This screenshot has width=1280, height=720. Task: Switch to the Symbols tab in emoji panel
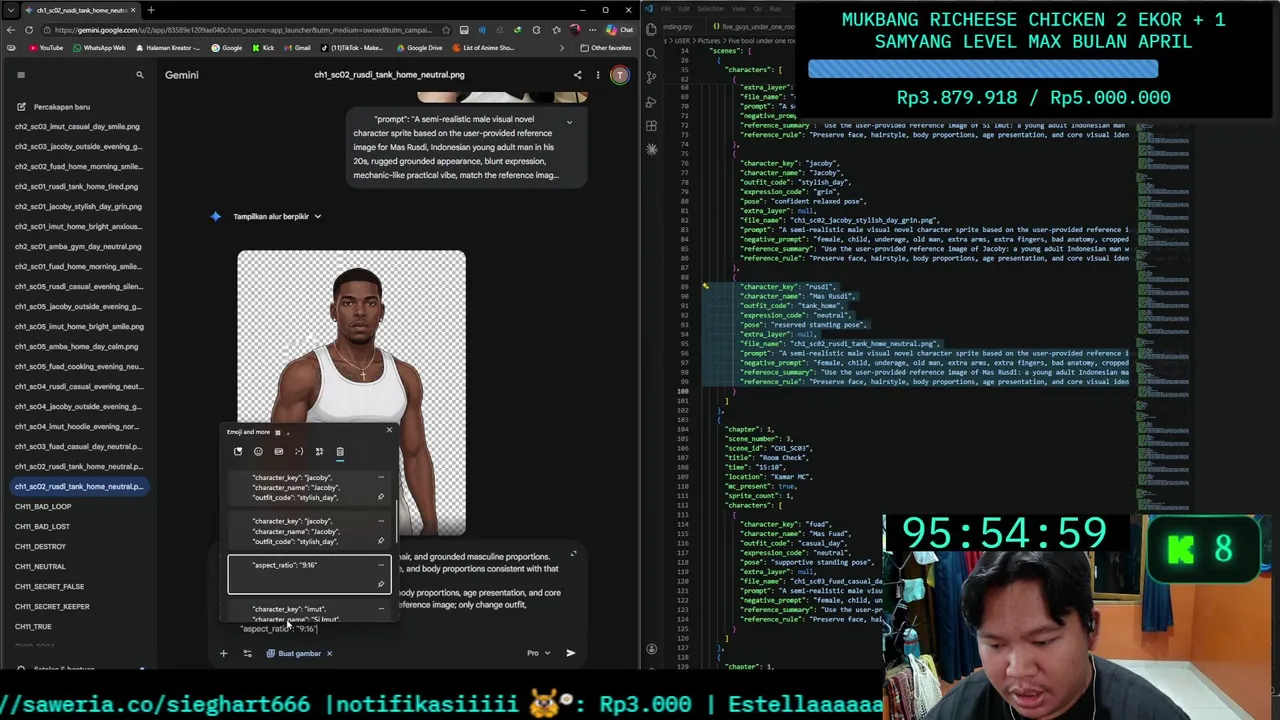tap(319, 452)
